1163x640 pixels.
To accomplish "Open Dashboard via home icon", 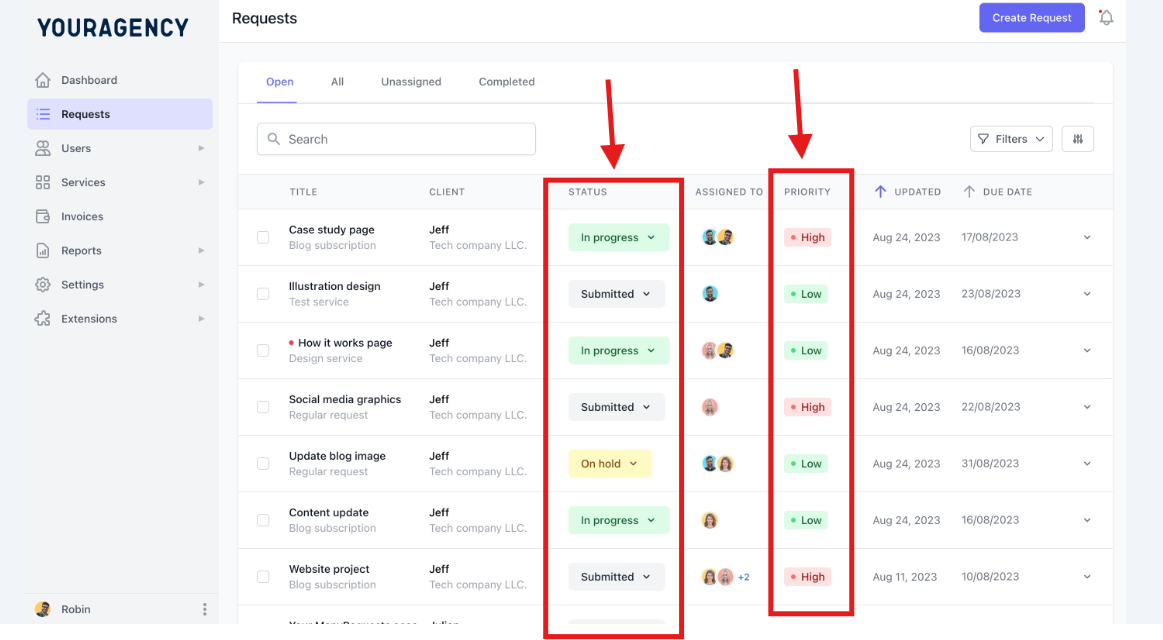I will [43, 80].
